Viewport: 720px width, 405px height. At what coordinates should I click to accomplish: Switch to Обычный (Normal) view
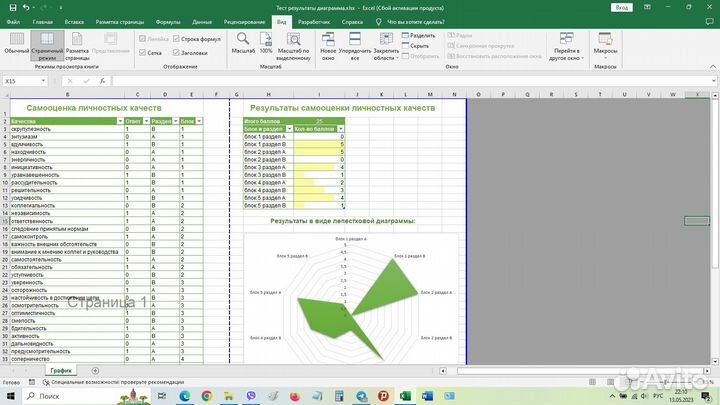coord(17,44)
